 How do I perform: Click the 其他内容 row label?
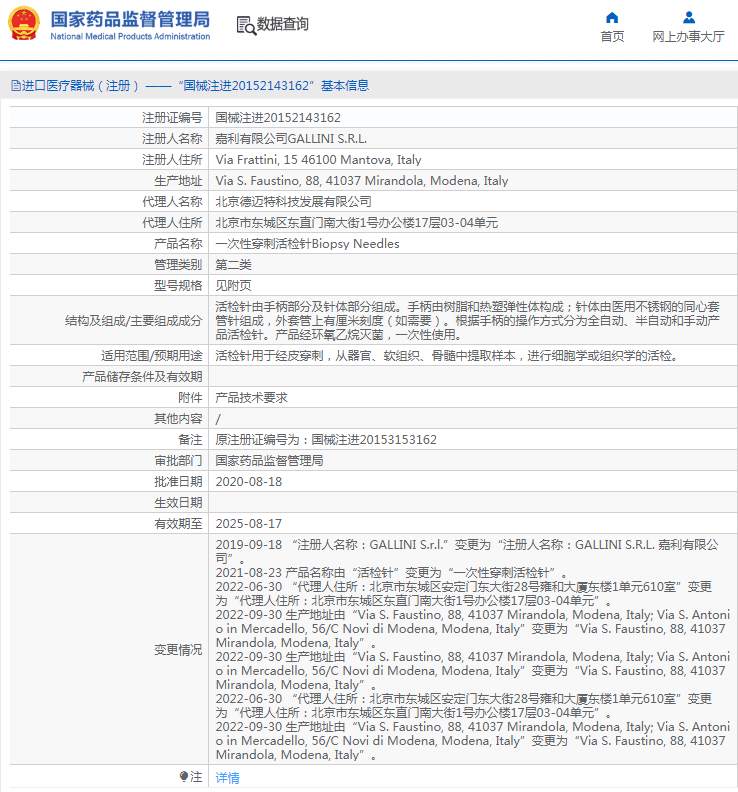coord(178,419)
